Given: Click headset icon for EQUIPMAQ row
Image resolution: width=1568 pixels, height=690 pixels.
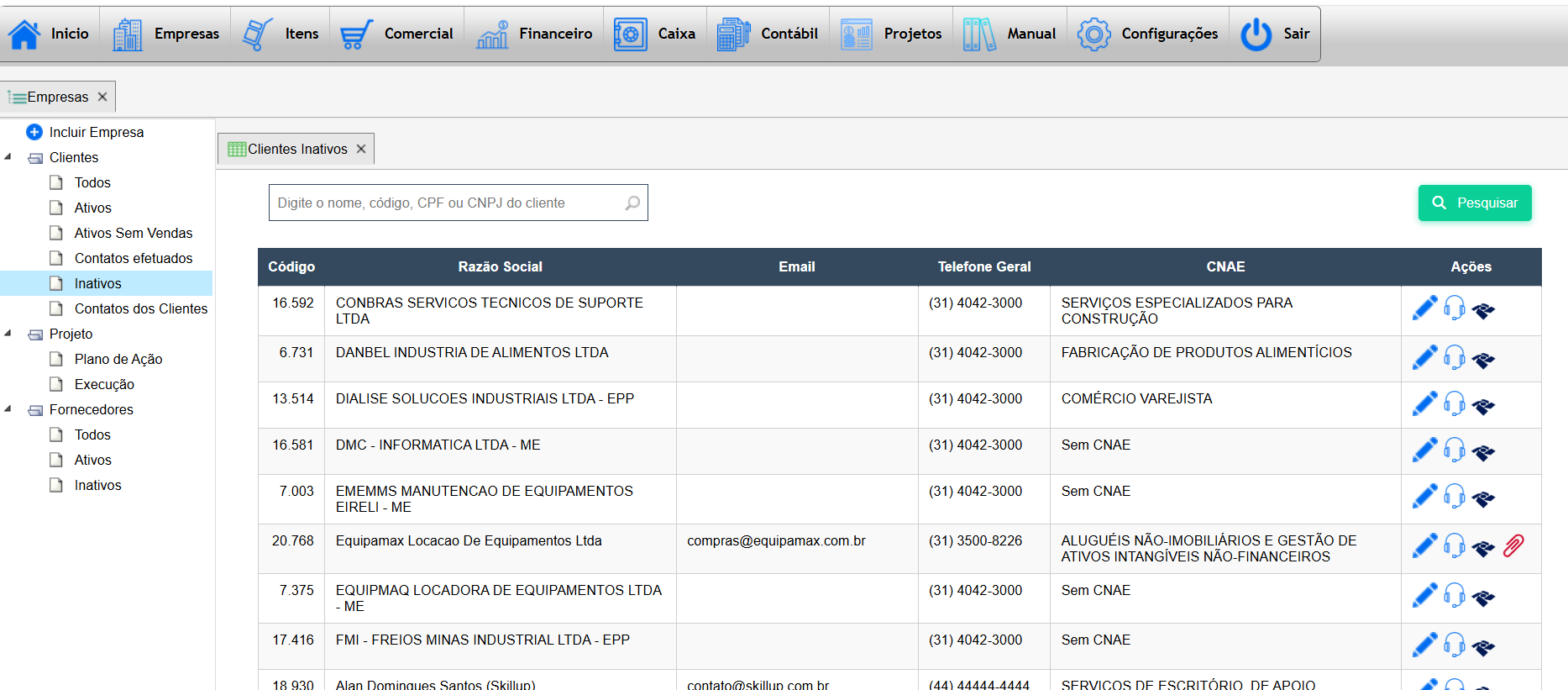Looking at the screenshot, I should 1455,596.
